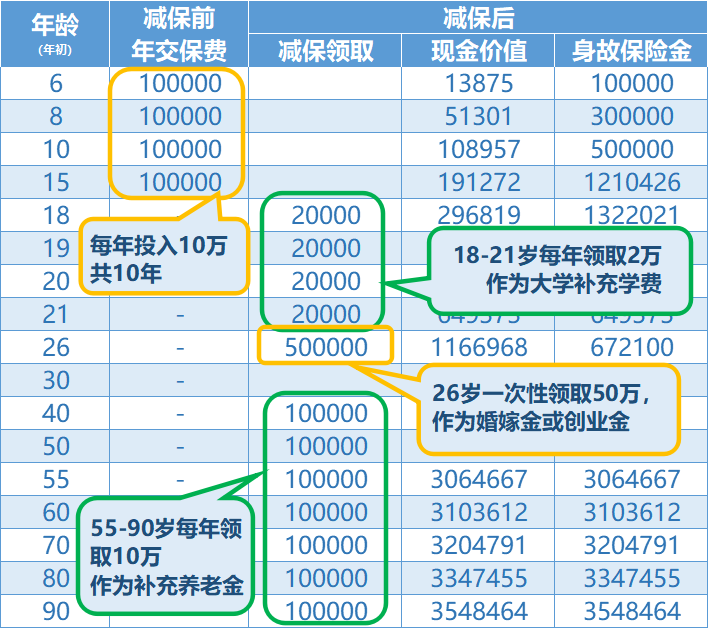Click the age cell 30
Image resolution: width=708 pixels, height=628 pixels.
tap(56, 380)
